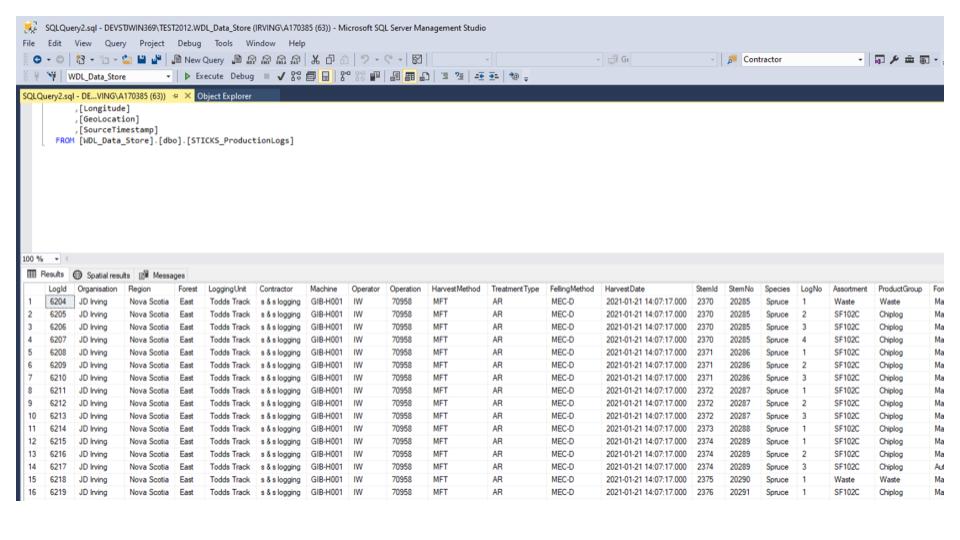Select the LogId cell 6204

coord(59,302)
